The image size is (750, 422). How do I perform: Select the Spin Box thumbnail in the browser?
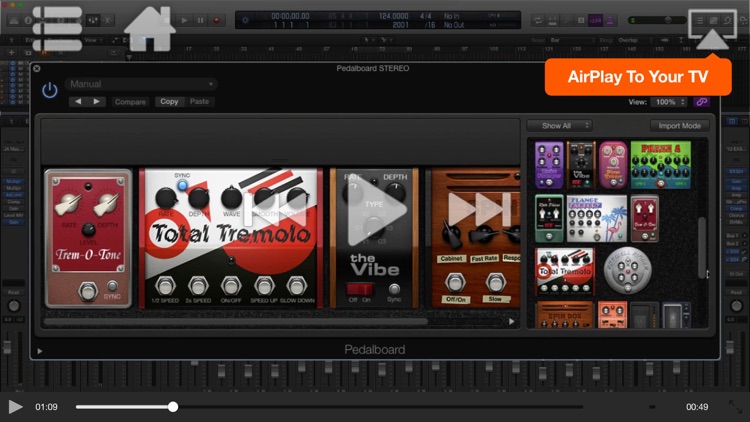pyautogui.click(x=564, y=315)
